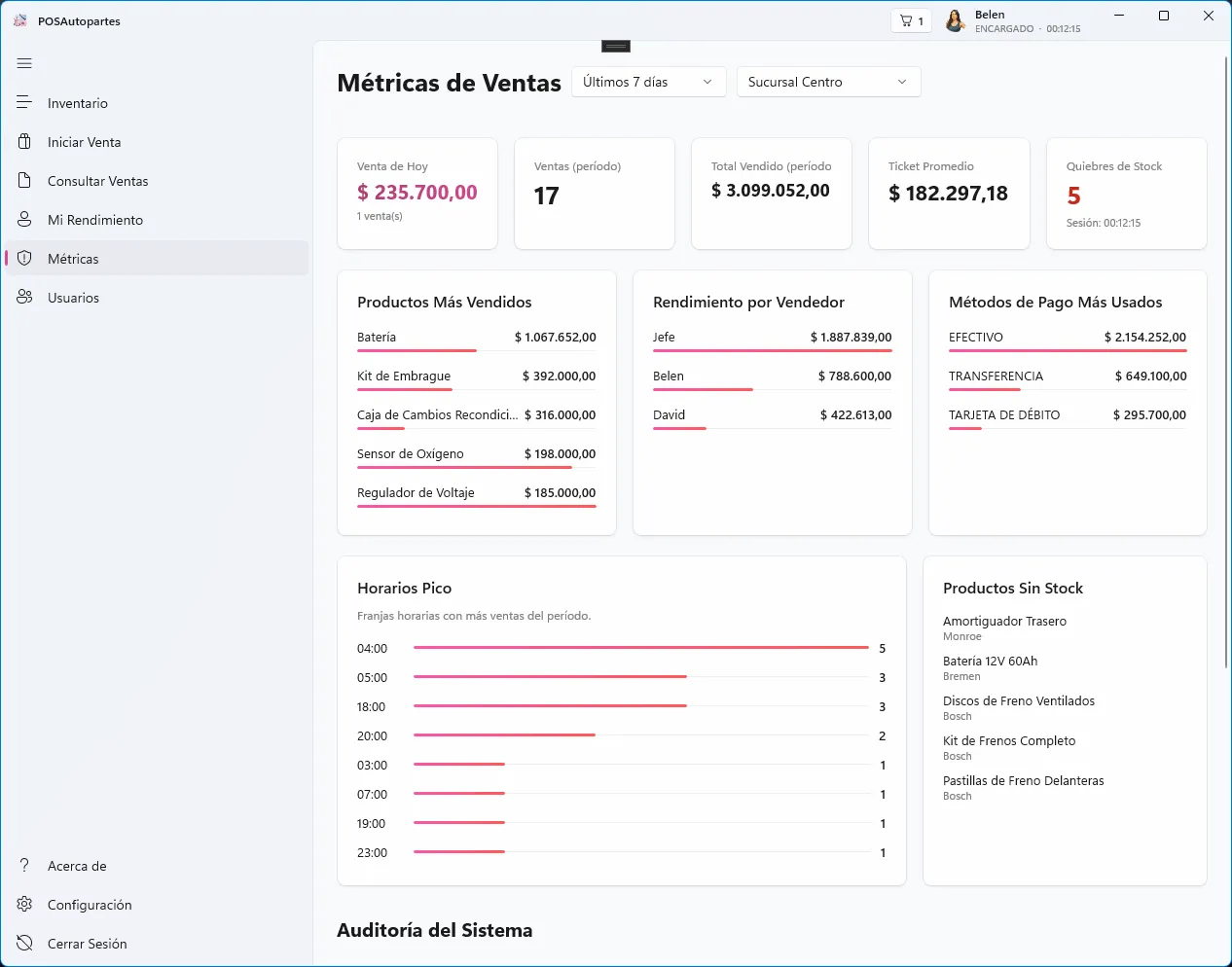Image resolution: width=1232 pixels, height=967 pixels.
Task: Click the Sesión: 00:12:15 text
Action: click(1103, 223)
